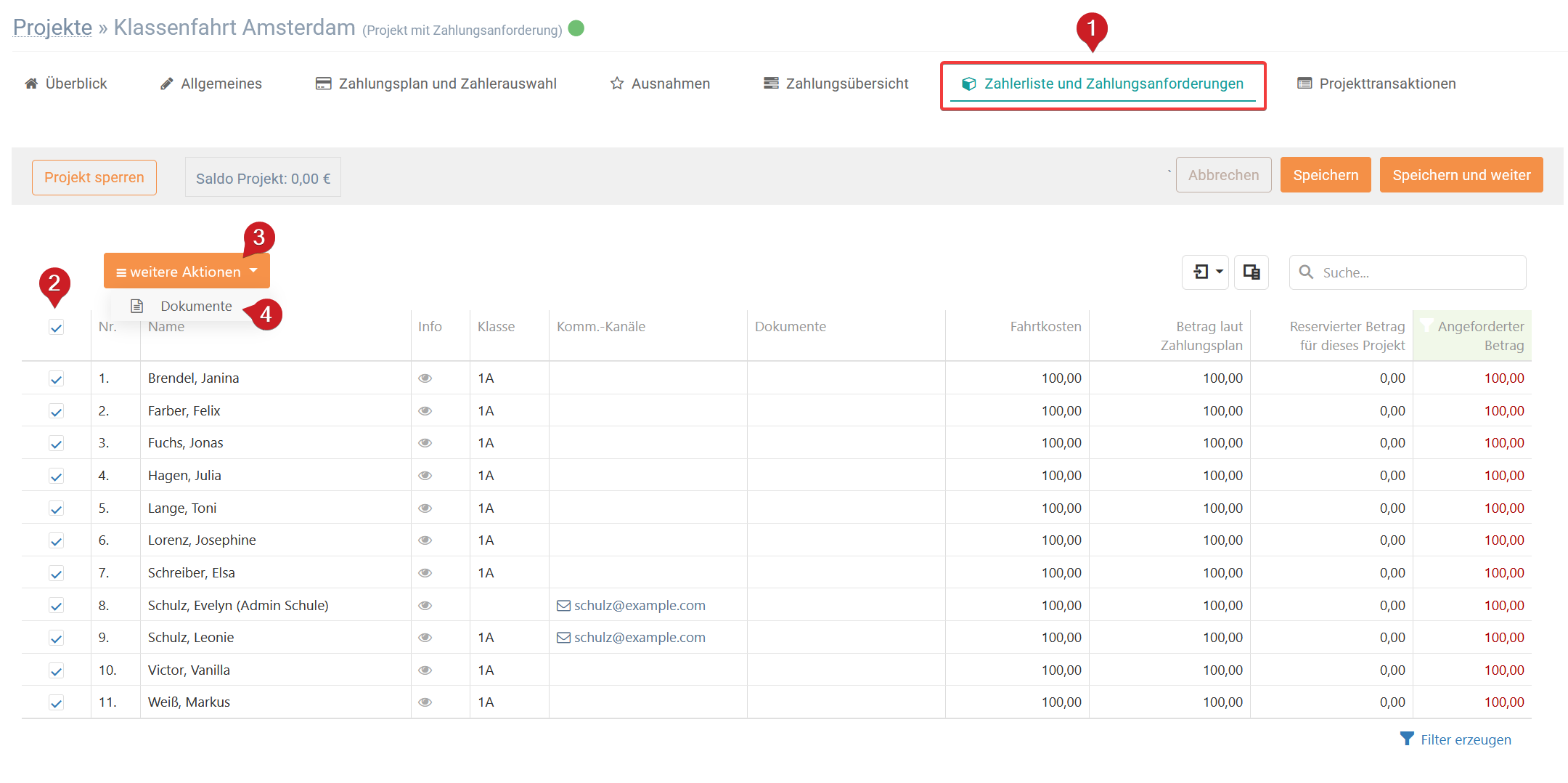1568x783 pixels.
Task: Click into the Suche search field
Action: point(1408,272)
